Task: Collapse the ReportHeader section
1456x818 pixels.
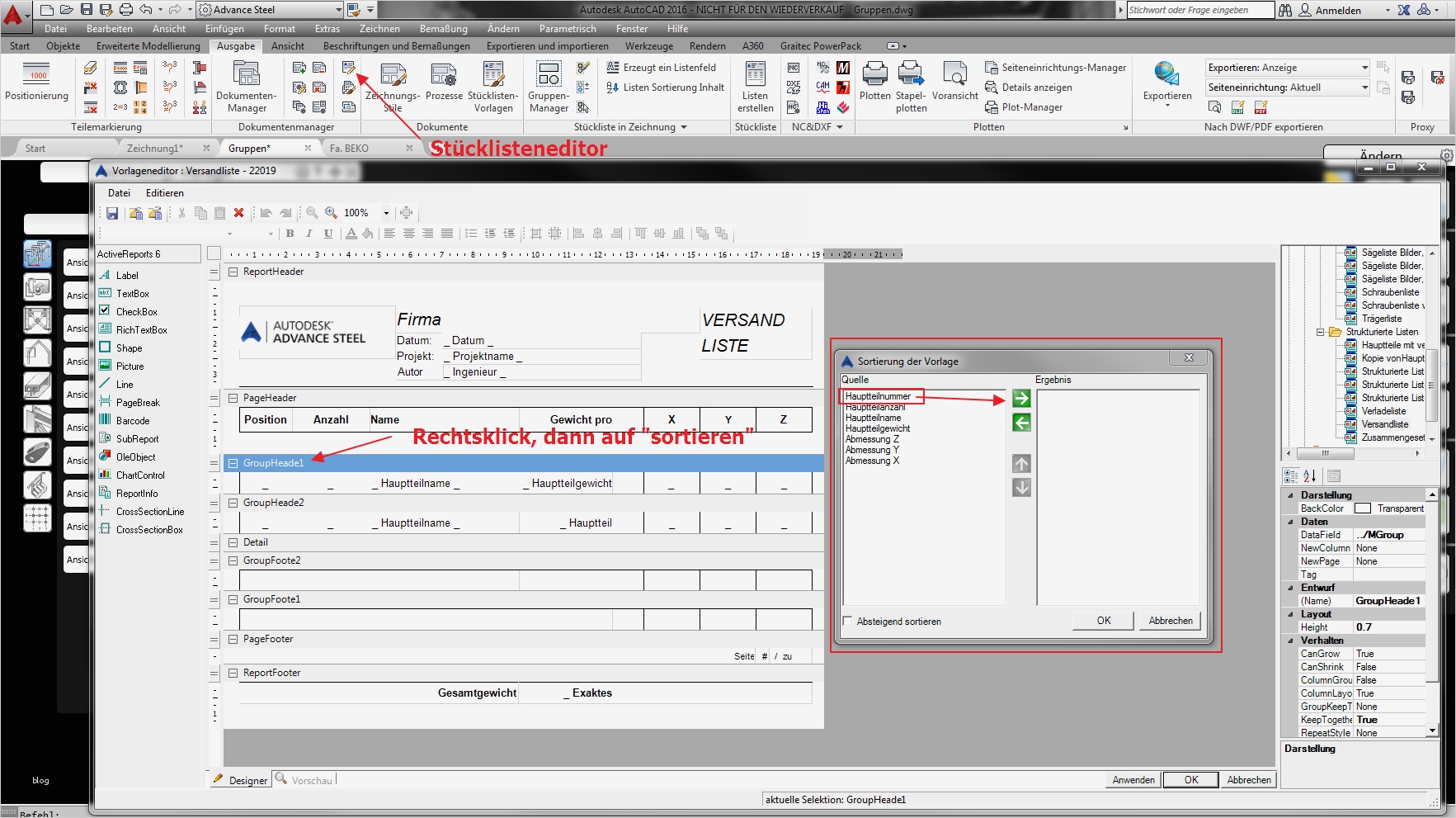Action: (233, 272)
